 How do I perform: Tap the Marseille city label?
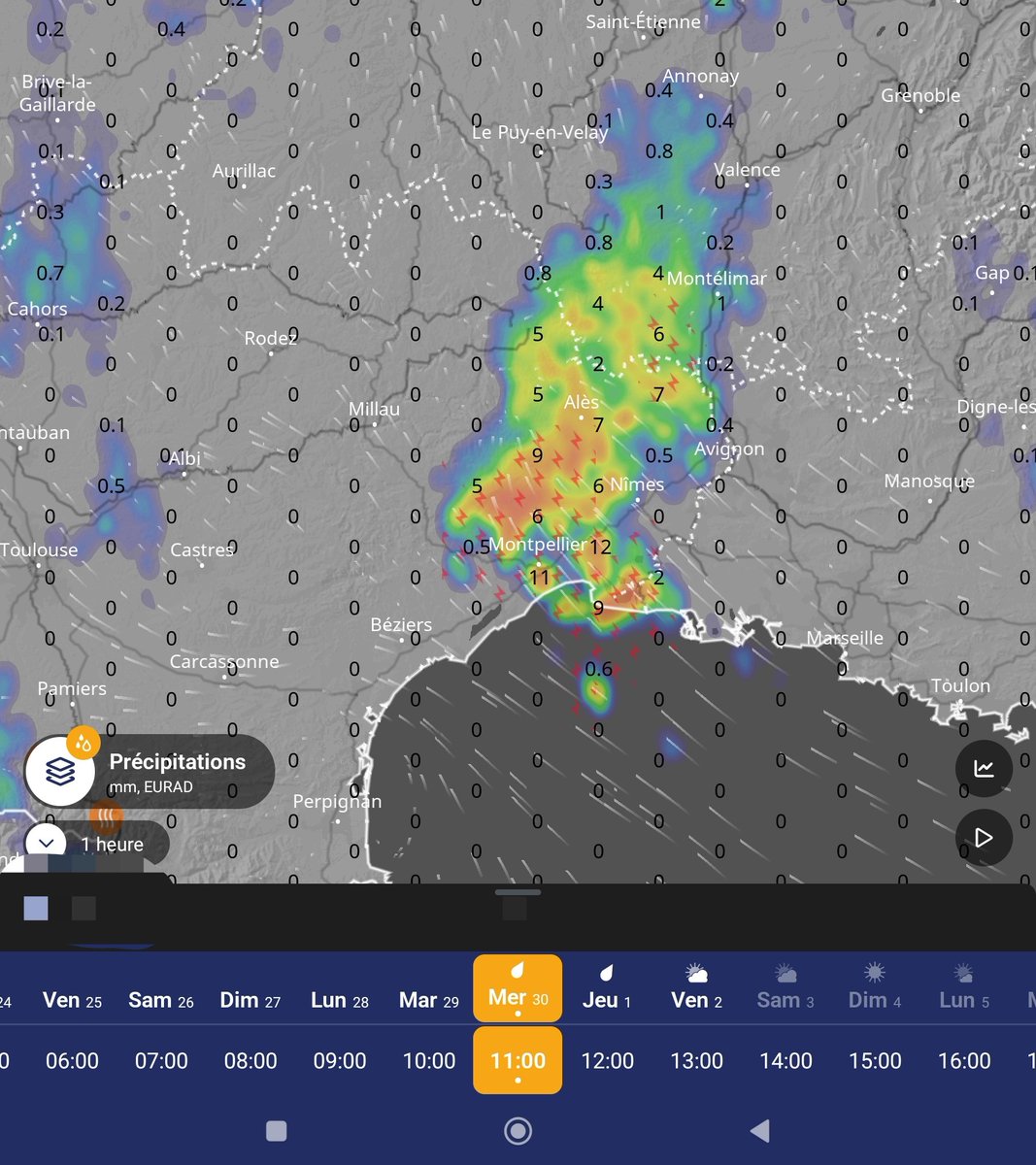point(845,638)
